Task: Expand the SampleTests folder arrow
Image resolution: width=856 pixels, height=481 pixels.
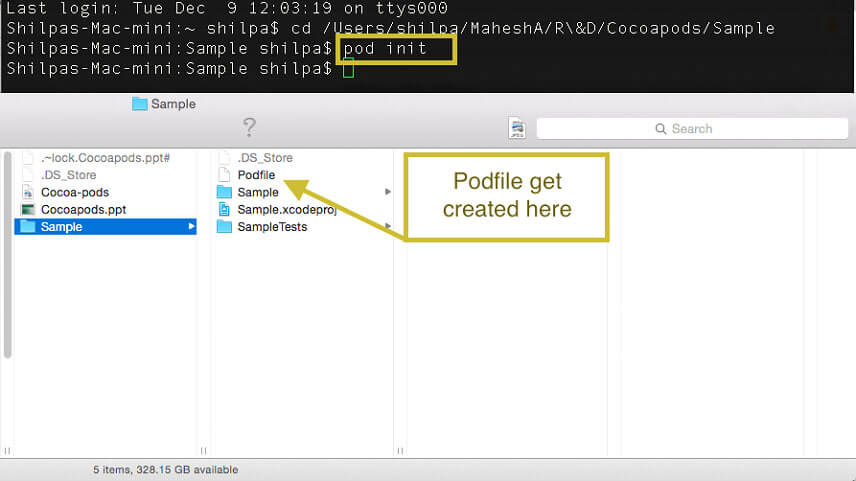Action: [x=388, y=225]
